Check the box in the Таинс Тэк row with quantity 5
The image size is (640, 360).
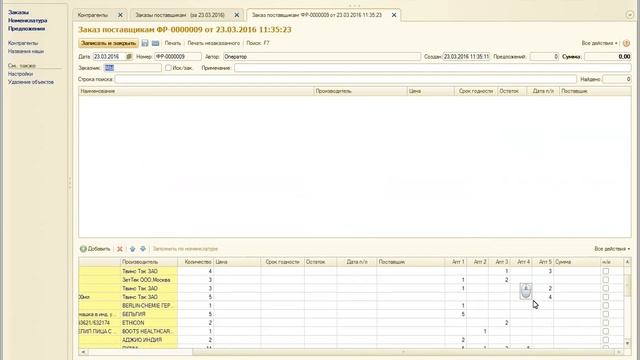[x=606, y=297]
